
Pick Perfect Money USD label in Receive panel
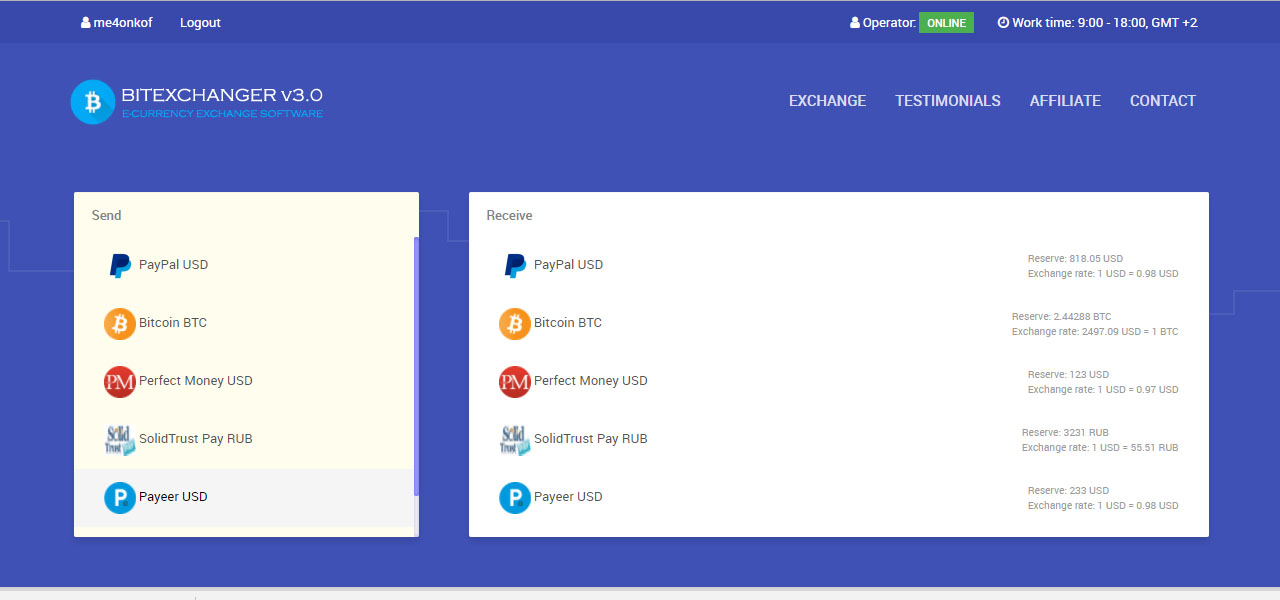(591, 381)
